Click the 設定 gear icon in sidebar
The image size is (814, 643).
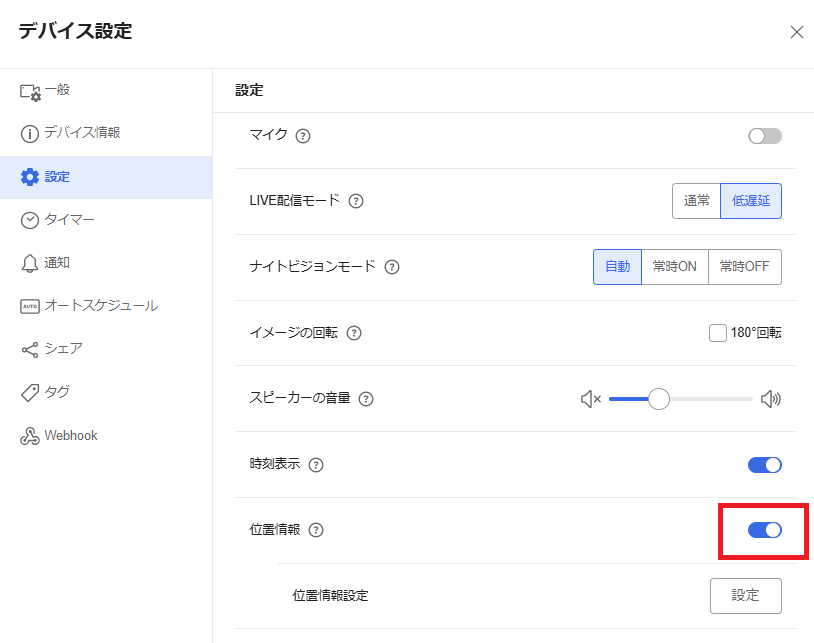click(30, 176)
